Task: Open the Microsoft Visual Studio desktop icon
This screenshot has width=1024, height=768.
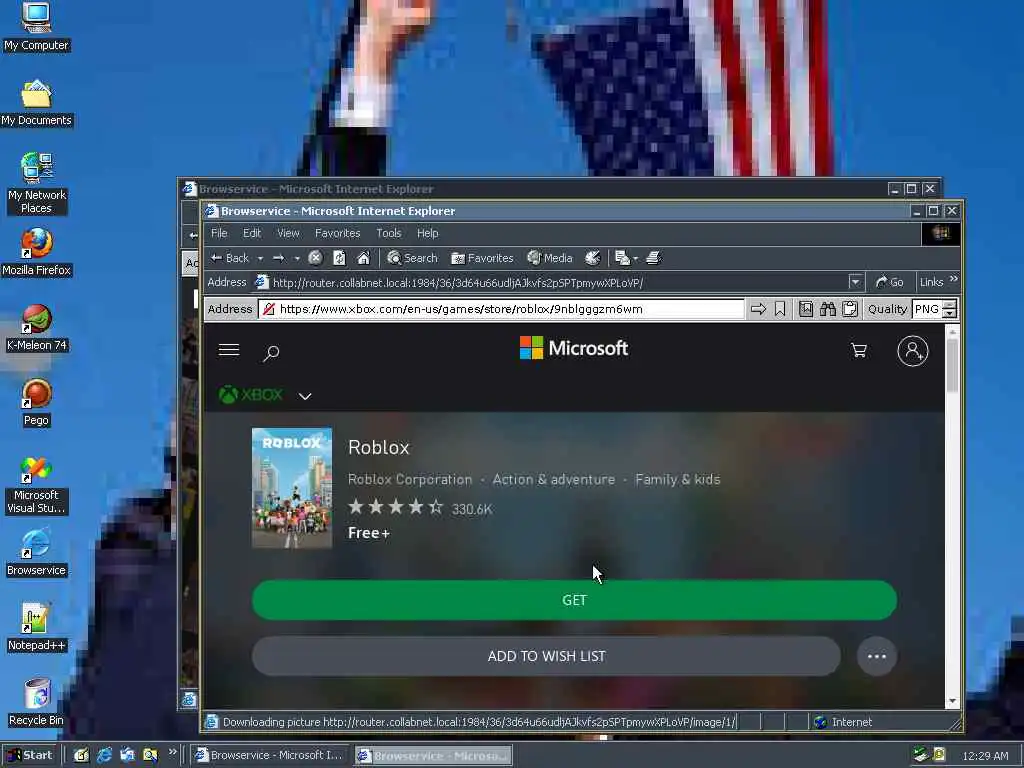Action: [37, 485]
